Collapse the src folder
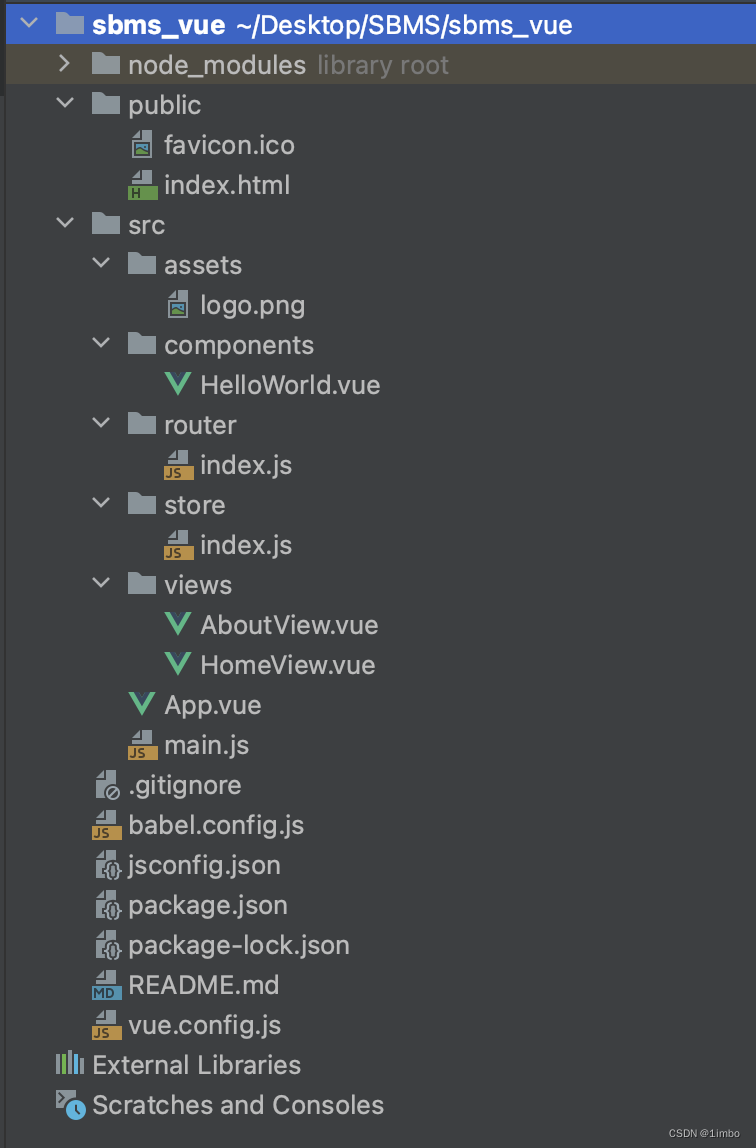 (65, 224)
